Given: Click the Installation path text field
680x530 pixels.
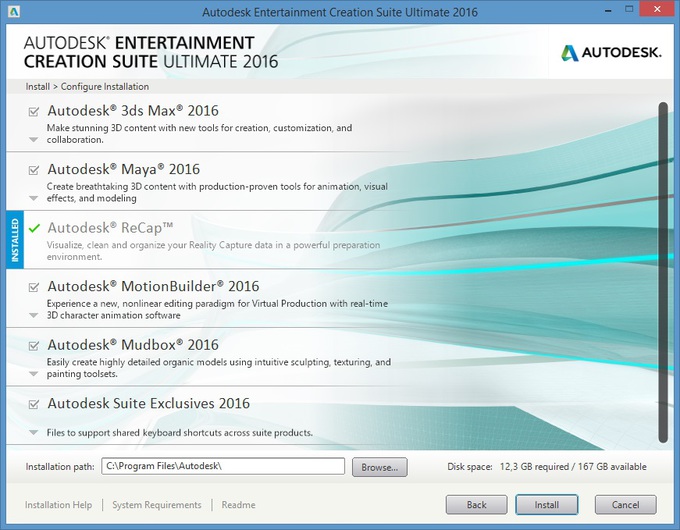Looking at the screenshot, I should pyautogui.click(x=223, y=466).
